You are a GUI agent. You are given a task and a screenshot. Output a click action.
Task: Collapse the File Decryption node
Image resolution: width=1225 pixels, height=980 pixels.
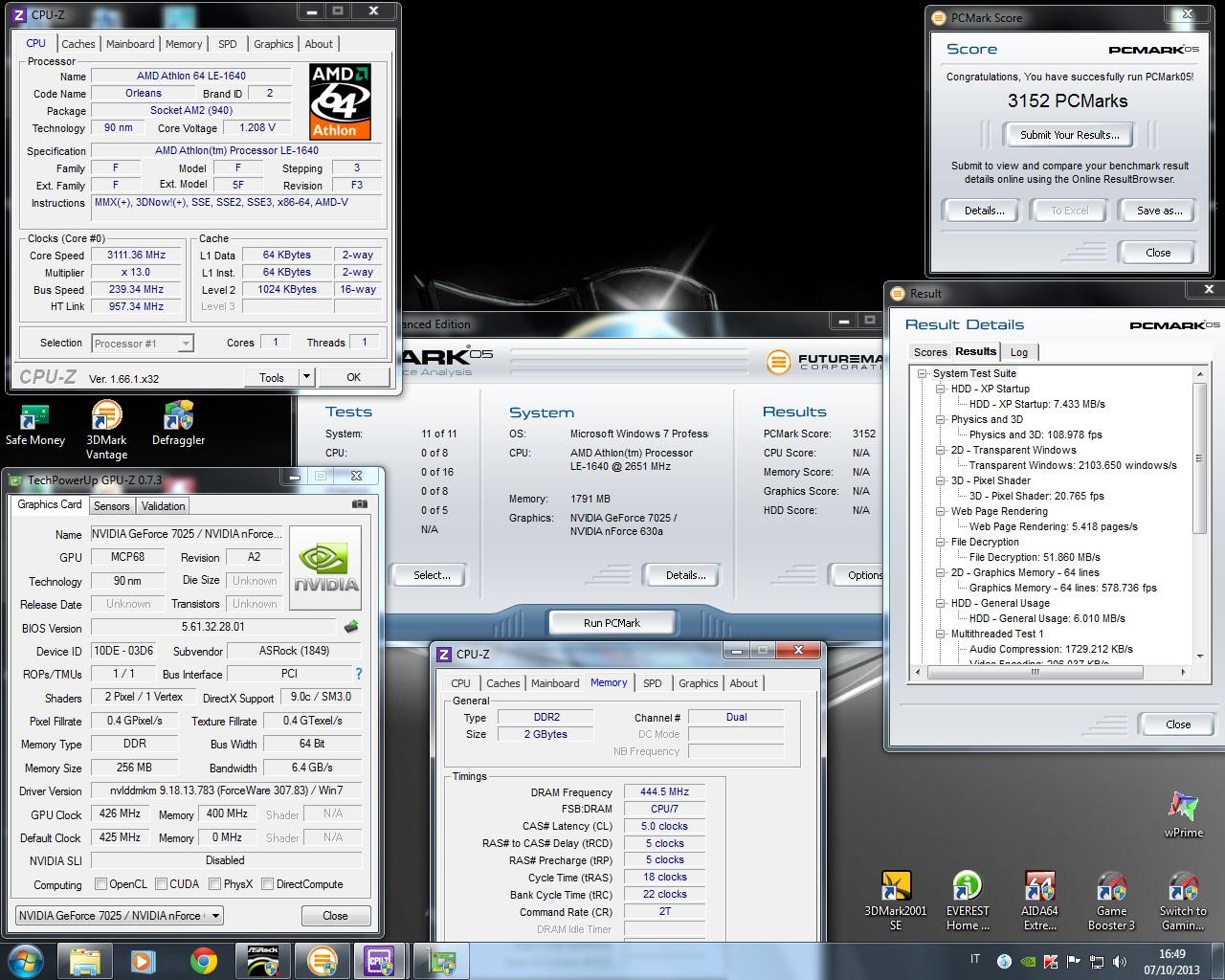[941, 542]
